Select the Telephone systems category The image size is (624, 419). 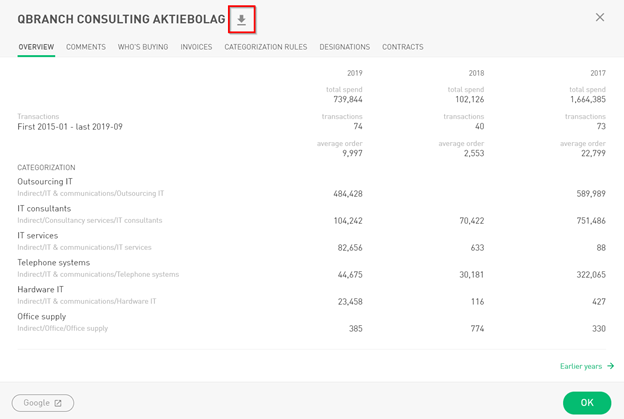point(53,263)
